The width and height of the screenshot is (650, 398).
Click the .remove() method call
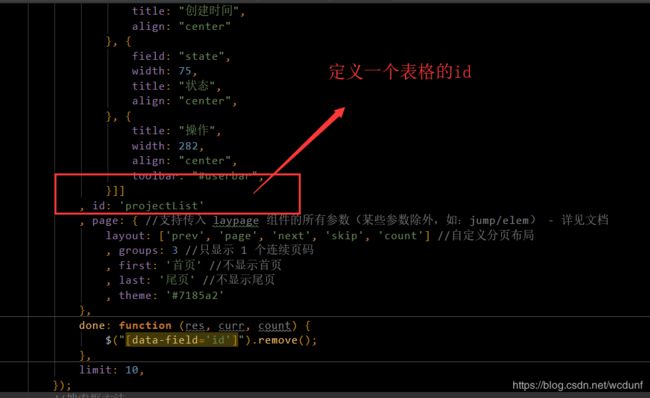click(x=284, y=340)
